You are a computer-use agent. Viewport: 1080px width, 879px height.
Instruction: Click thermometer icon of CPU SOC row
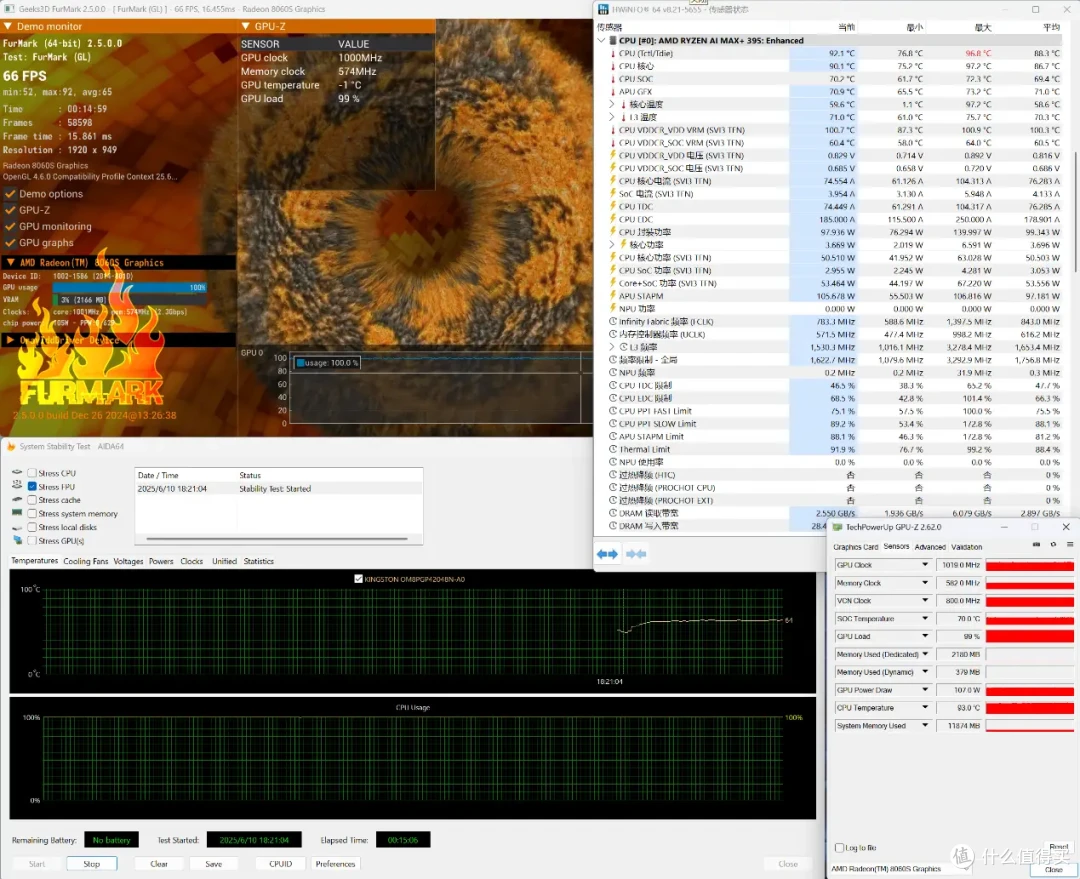pyautogui.click(x=613, y=79)
